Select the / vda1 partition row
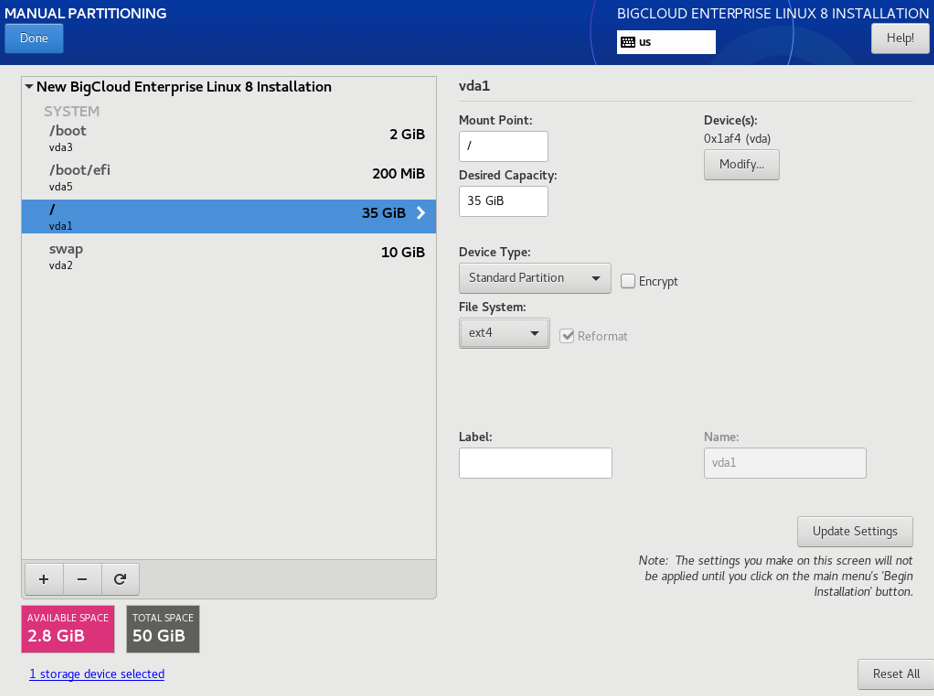934x696 pixels. click(x=229, y=216)
